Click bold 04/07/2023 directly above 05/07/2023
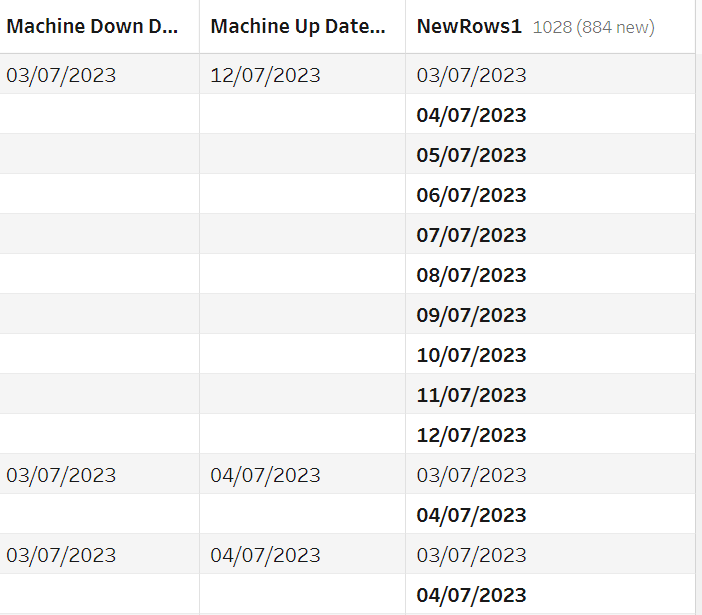Image resolution: width=702 pixels, height=615 pixels. (471, 115)
